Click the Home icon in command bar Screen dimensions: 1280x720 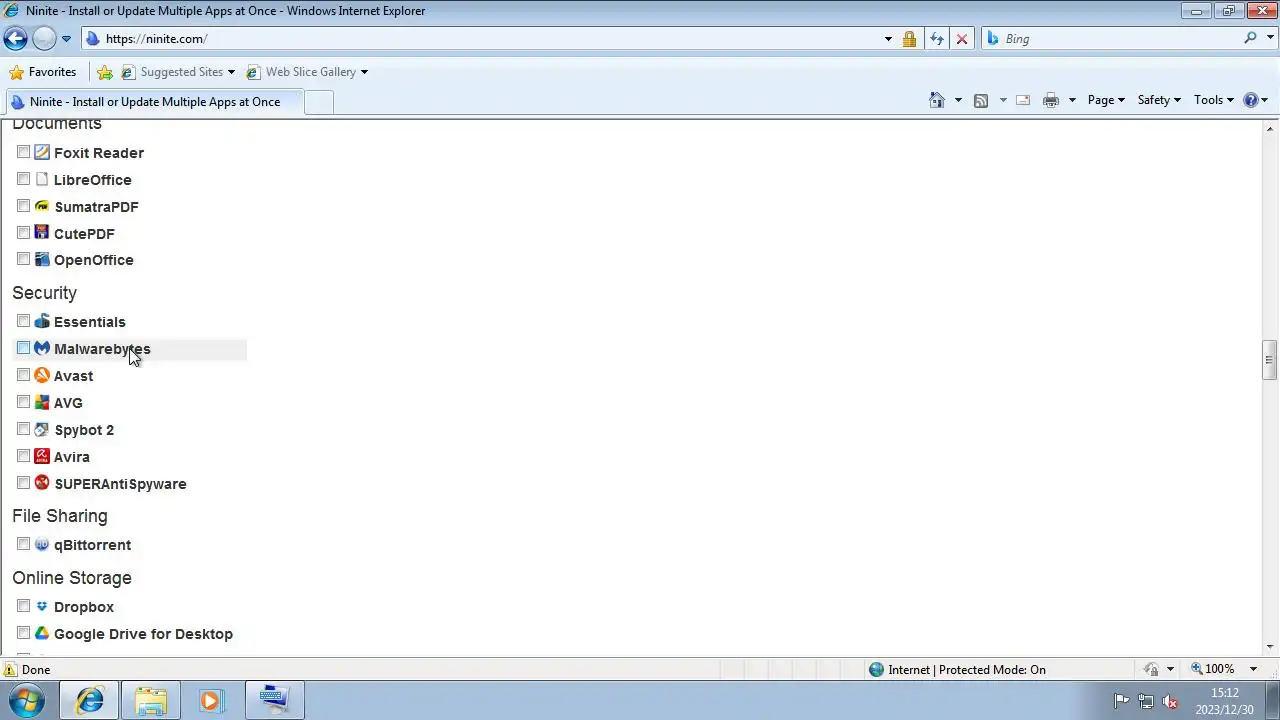click(936, 100)
